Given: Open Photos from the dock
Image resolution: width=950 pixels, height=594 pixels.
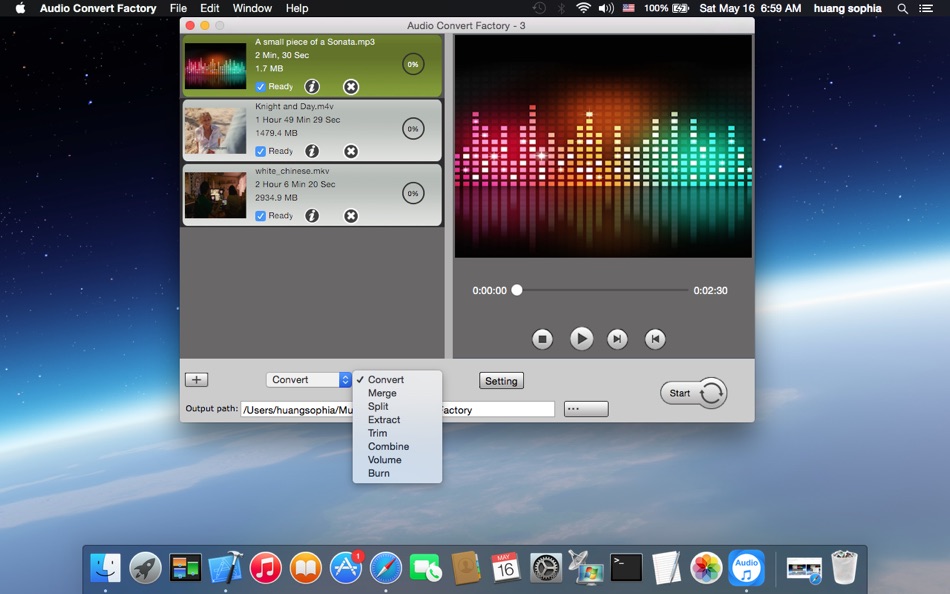Looking at the screenshot, I should 706,568.
